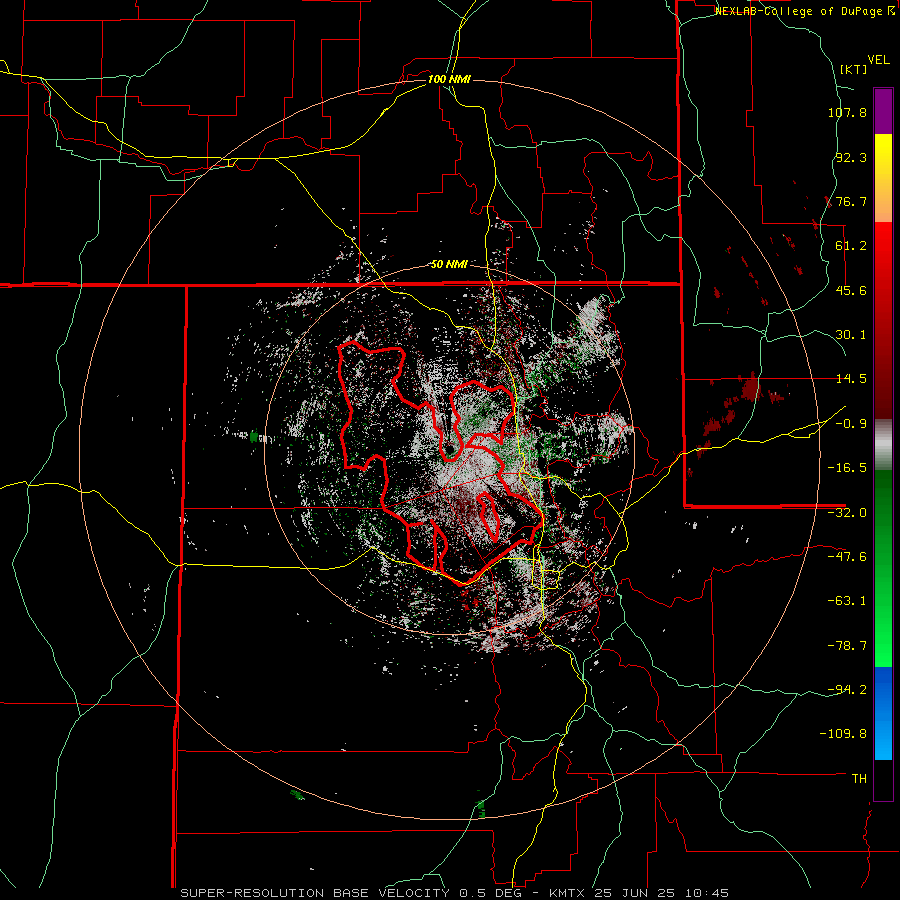Click the -0.9 velocity scale value
Image resolution: width=900 pixels, height=900 pixels.
[x=851, y=424]
